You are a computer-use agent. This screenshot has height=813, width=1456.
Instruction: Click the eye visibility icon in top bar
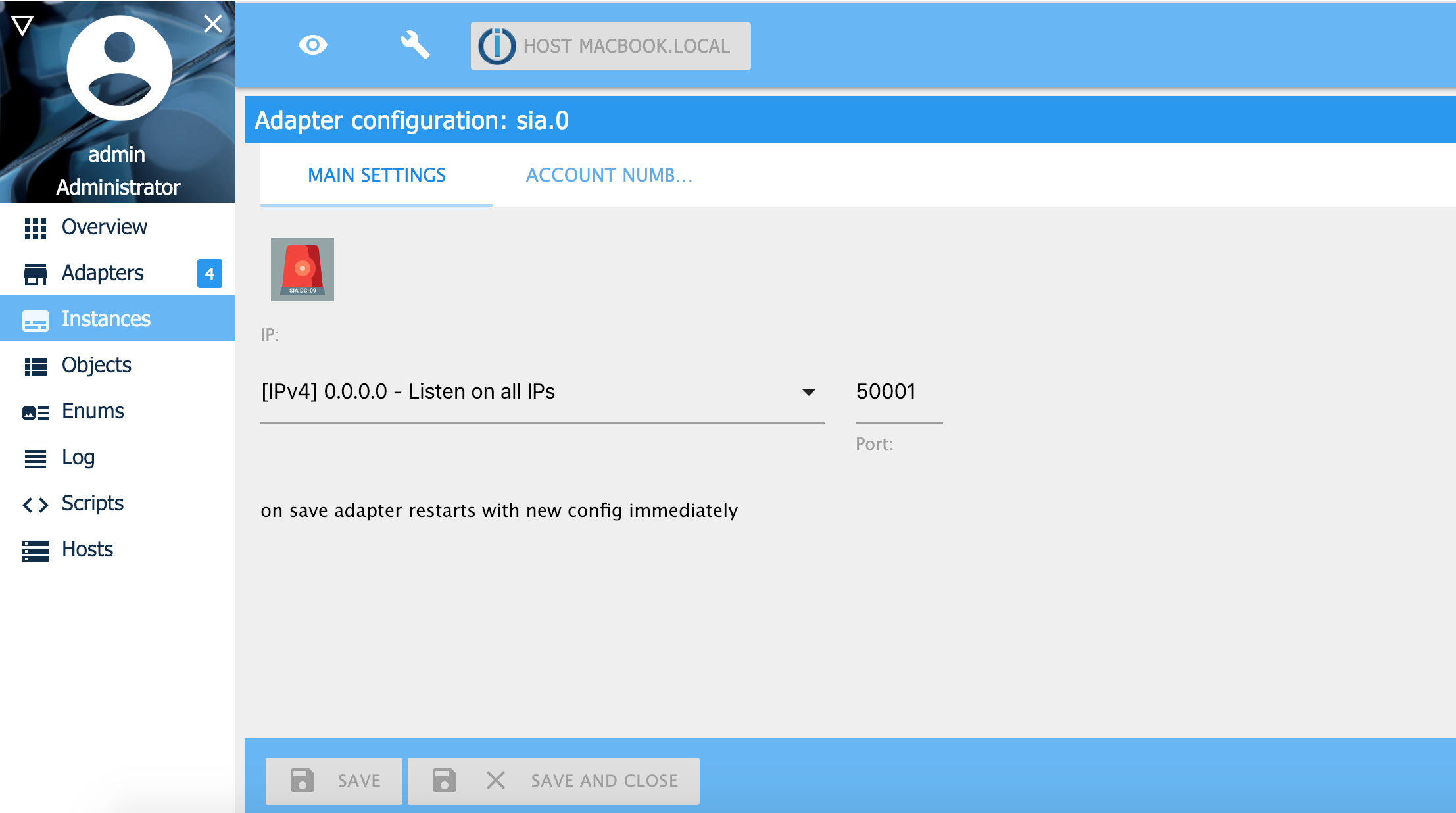312,45
